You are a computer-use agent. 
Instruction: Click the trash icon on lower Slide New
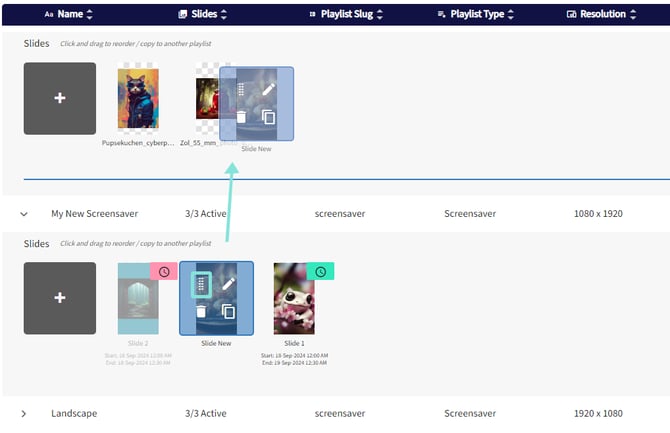pyautogui.click(x=201, y=312)
